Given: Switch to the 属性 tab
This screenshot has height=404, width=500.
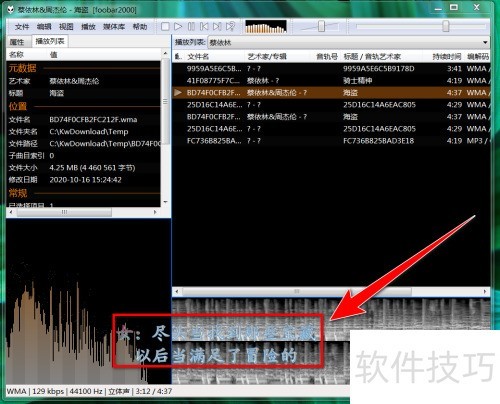Looking at the screenshot, I should coord(17,42).
